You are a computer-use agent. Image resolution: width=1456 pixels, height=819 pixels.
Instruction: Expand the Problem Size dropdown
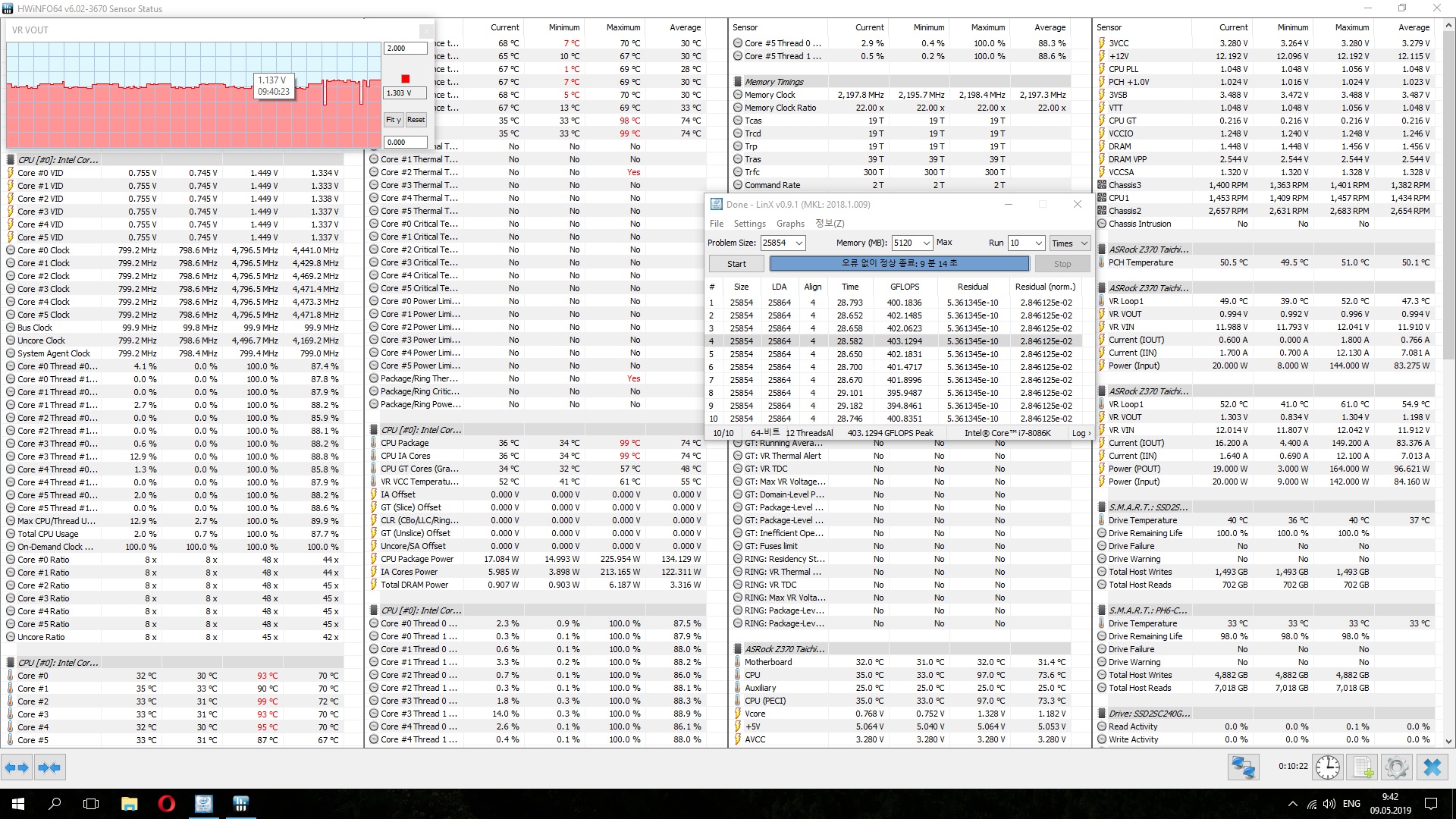point(799,243)
